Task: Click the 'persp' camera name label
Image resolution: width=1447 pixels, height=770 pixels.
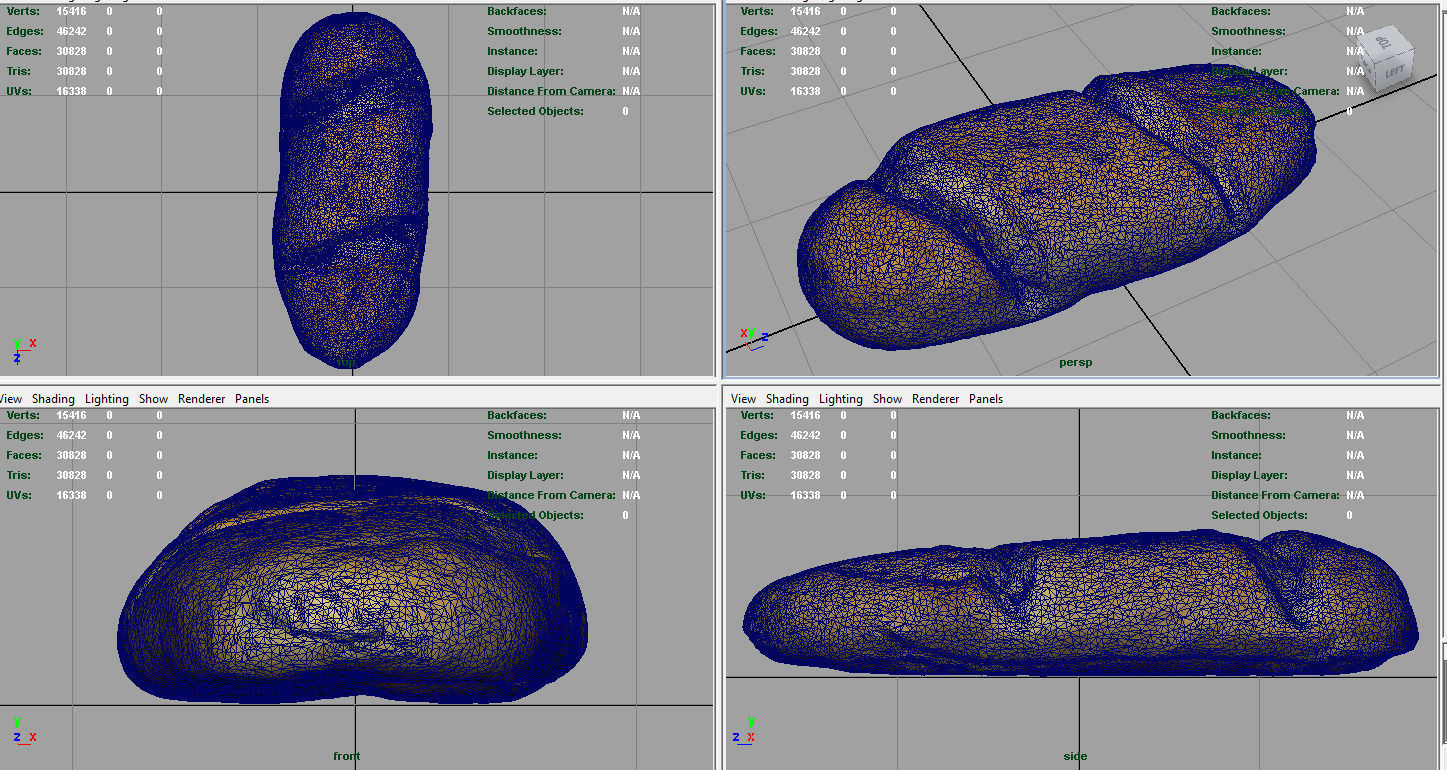Action: (x=1075, y=363)
